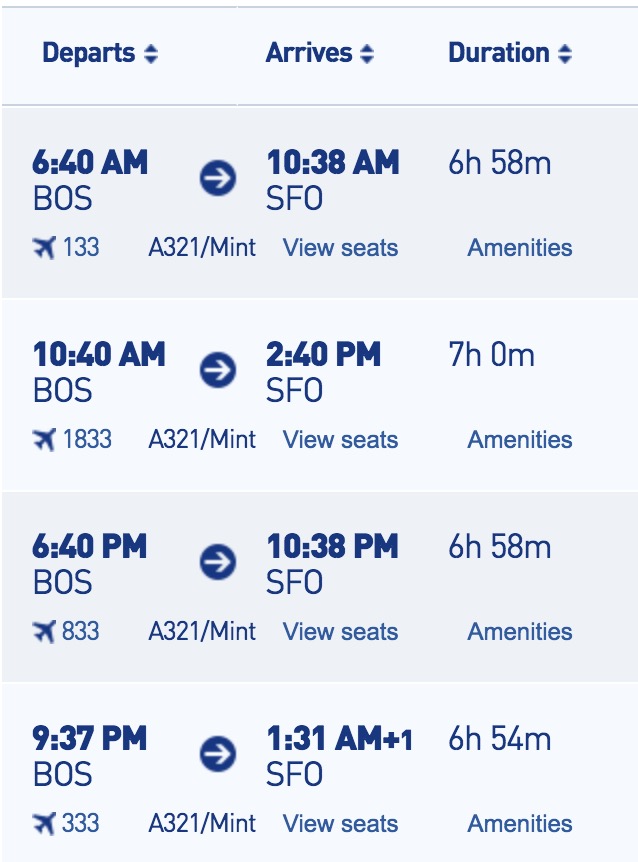Sort flights by the Duration column
Screen dimensions: 638x862
click(x=511, y=53)
